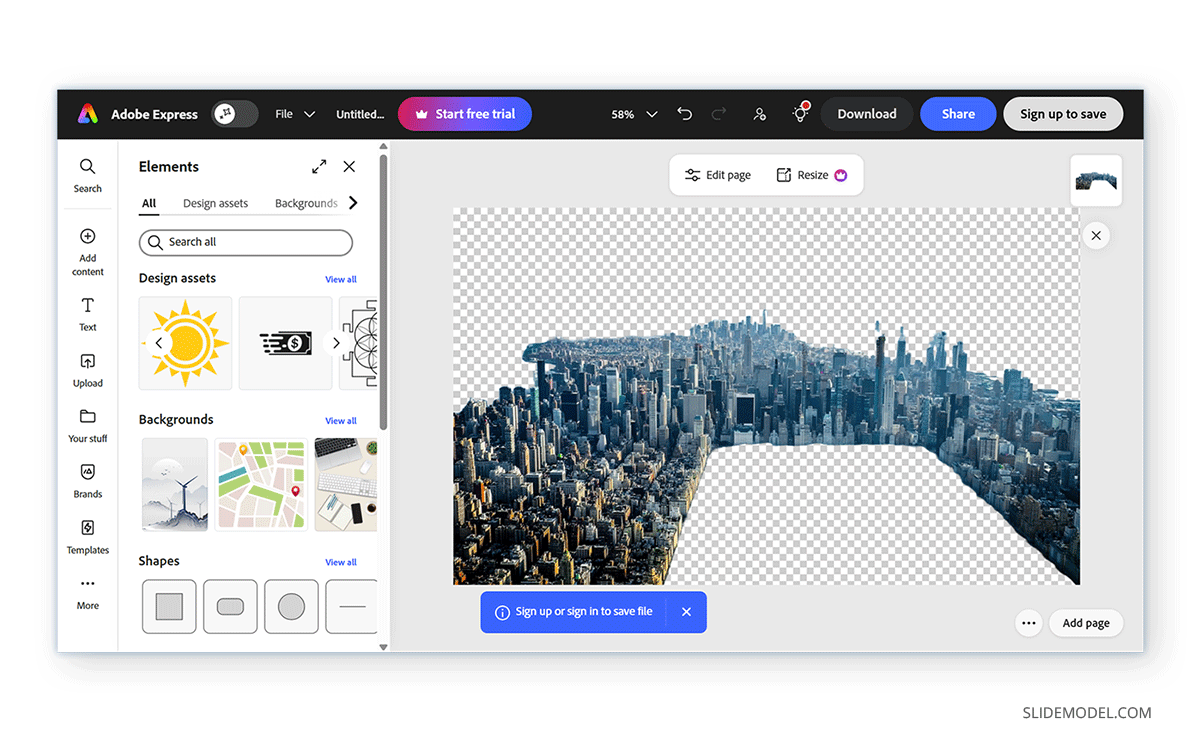The height and width of the screenshot is (743, 1200).
Task: Start the free trial
Action: [x=465, y=114]
